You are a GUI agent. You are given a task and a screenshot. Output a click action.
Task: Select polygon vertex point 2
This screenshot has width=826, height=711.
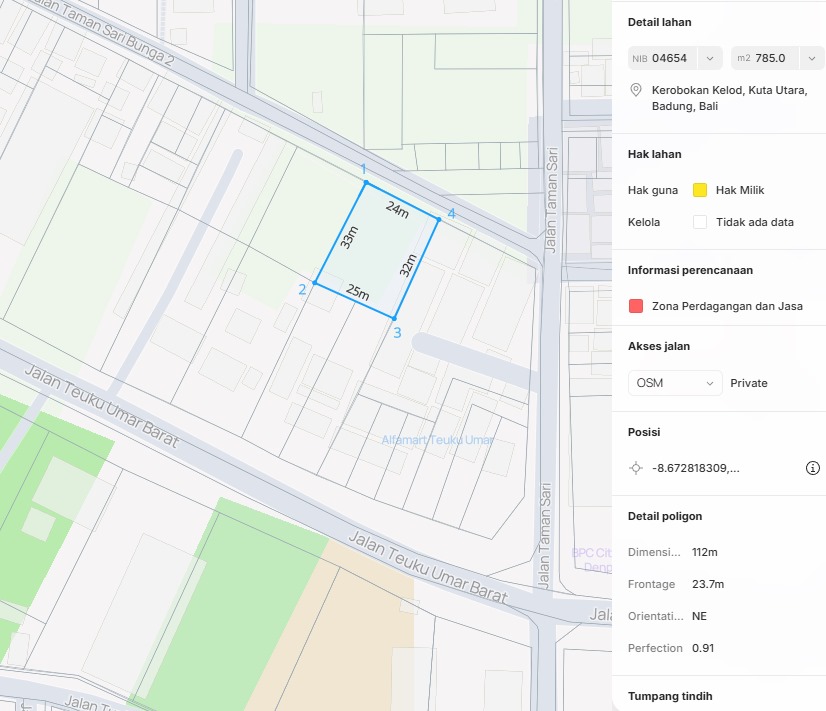315,283
